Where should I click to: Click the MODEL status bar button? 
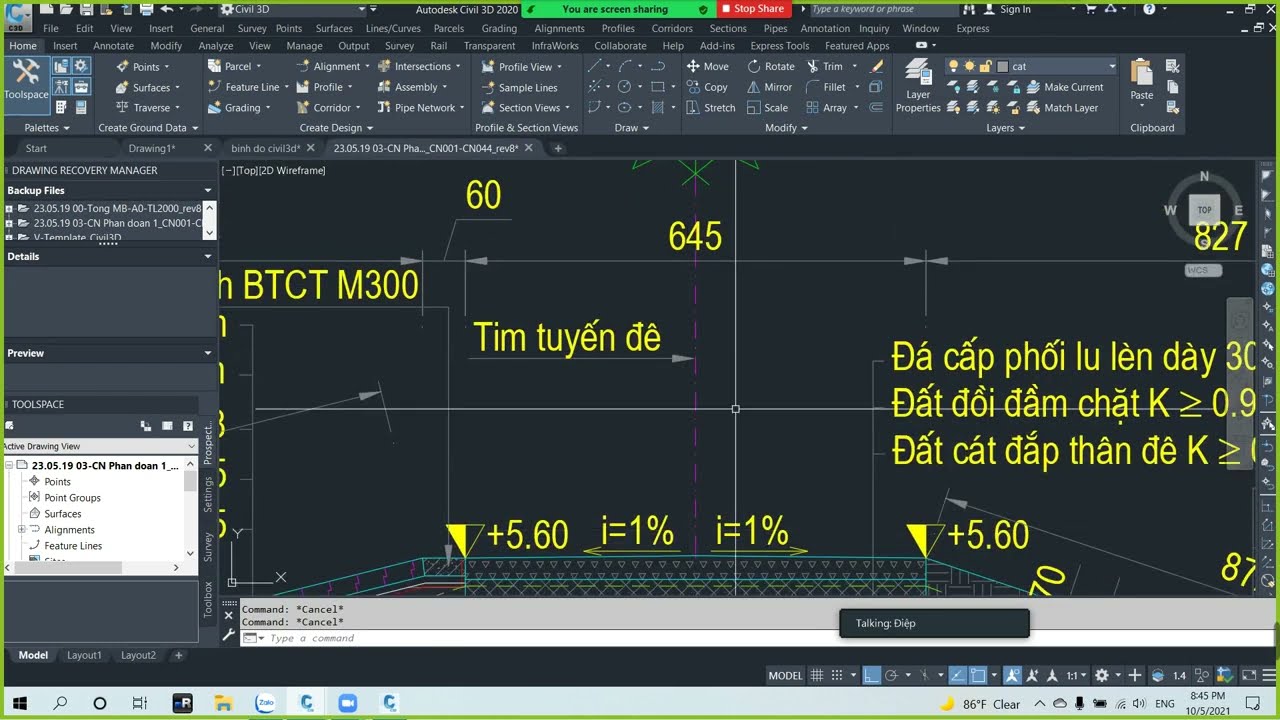pos(785,675)
